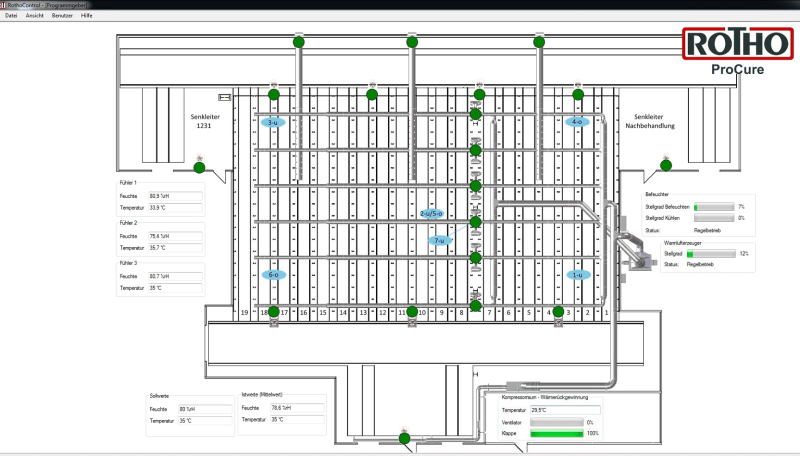Click green indicator in Senkleiter 1231 room
The width and height of the screenshot is (800, 456).
click(x=199, y=167)
